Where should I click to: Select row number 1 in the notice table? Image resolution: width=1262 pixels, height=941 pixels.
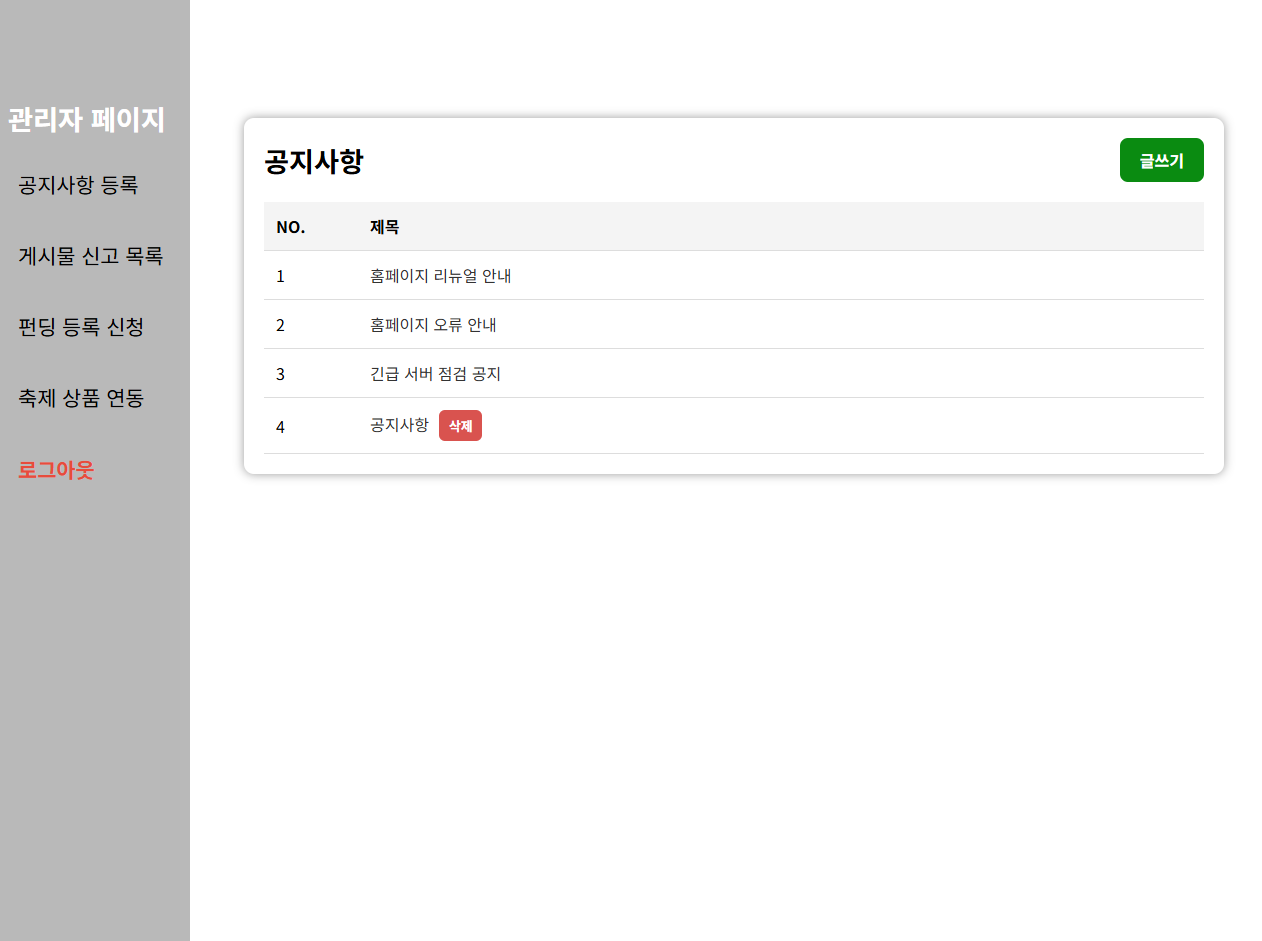point(280,276)
